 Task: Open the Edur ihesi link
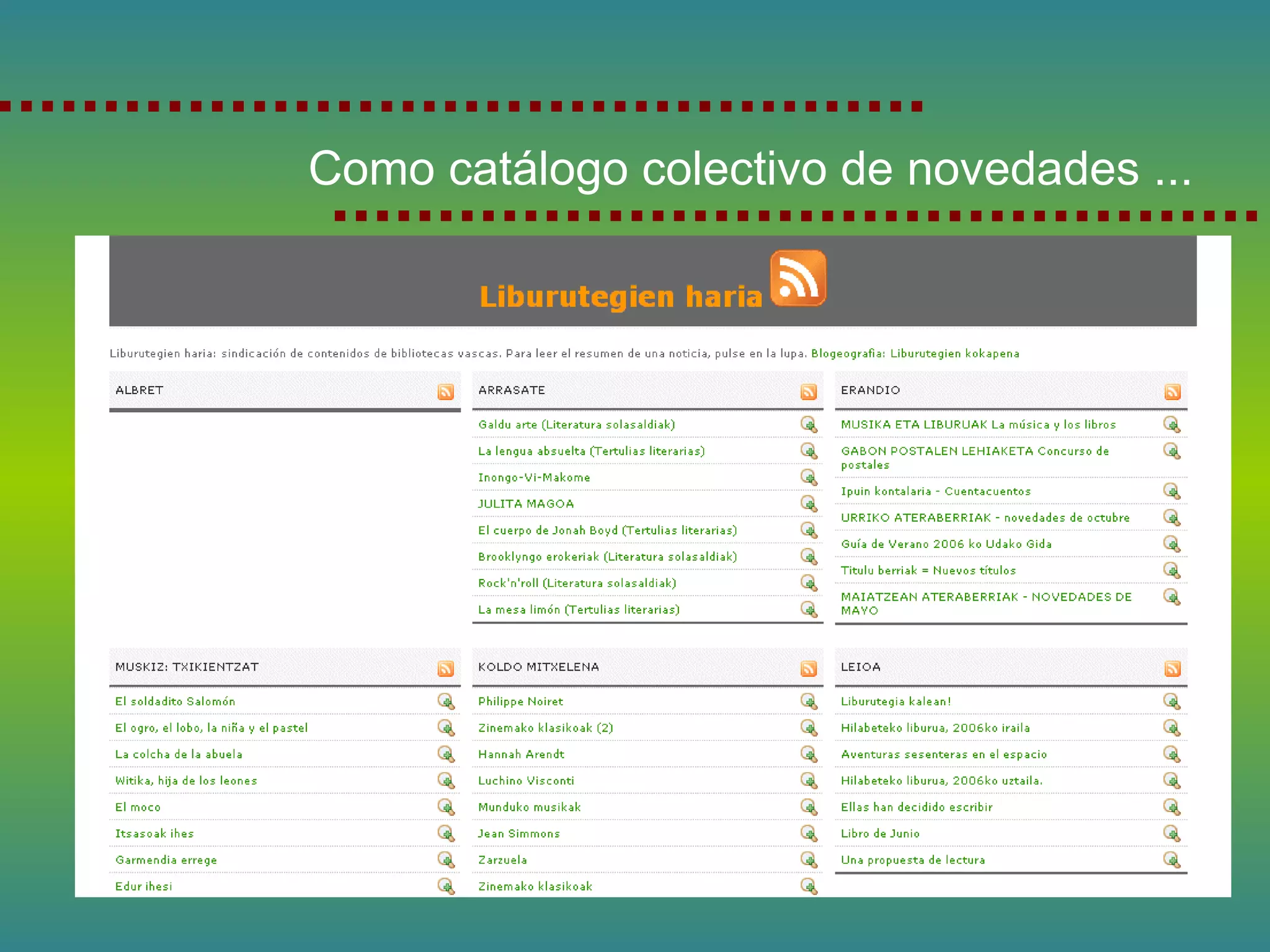coord(143,886)
